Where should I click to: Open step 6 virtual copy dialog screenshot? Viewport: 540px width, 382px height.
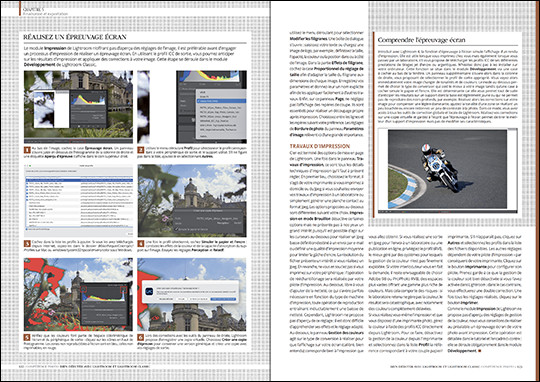pyautogui.click(x=192, y=295)
